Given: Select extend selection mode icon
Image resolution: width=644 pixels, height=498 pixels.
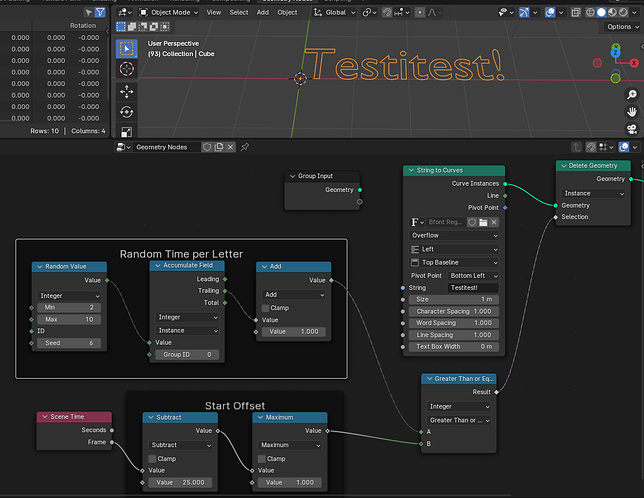Looking at the screenshot, I should click(132, 27).
